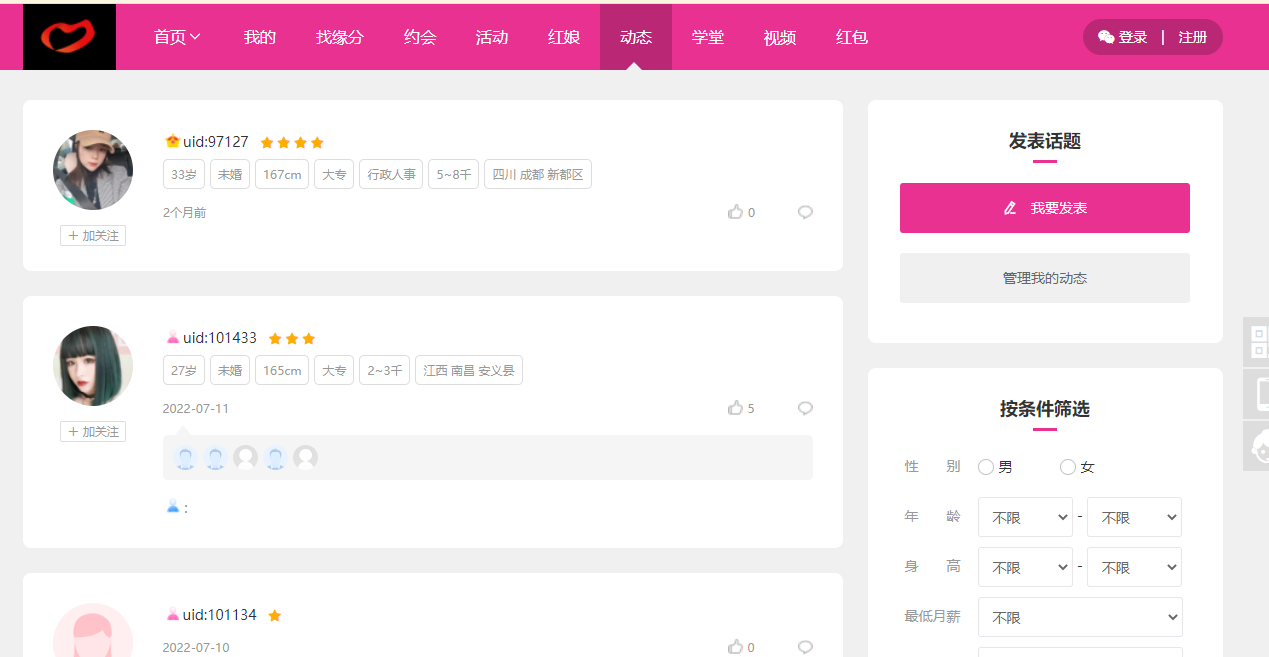Click the green-haired avatar of uid:101433
1269x657 pixels.
93,366
